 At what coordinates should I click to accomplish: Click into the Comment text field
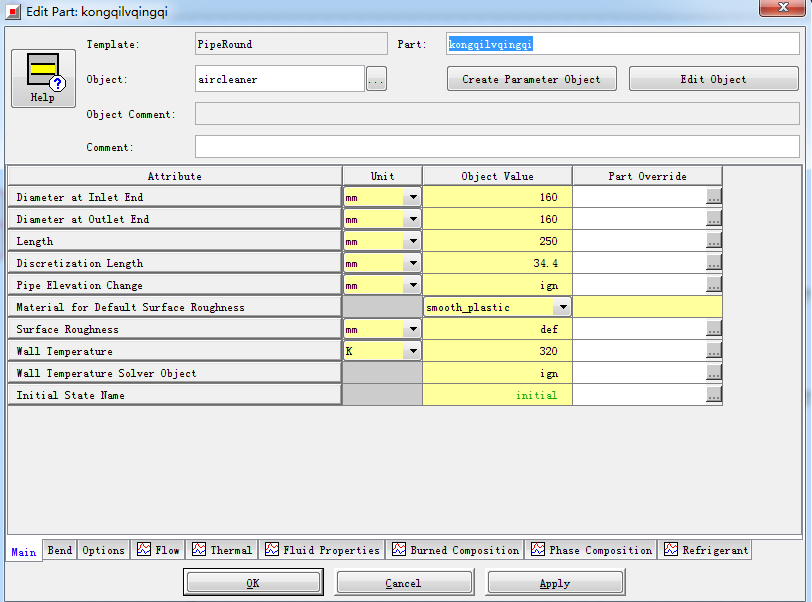click(x=497, y=147)
